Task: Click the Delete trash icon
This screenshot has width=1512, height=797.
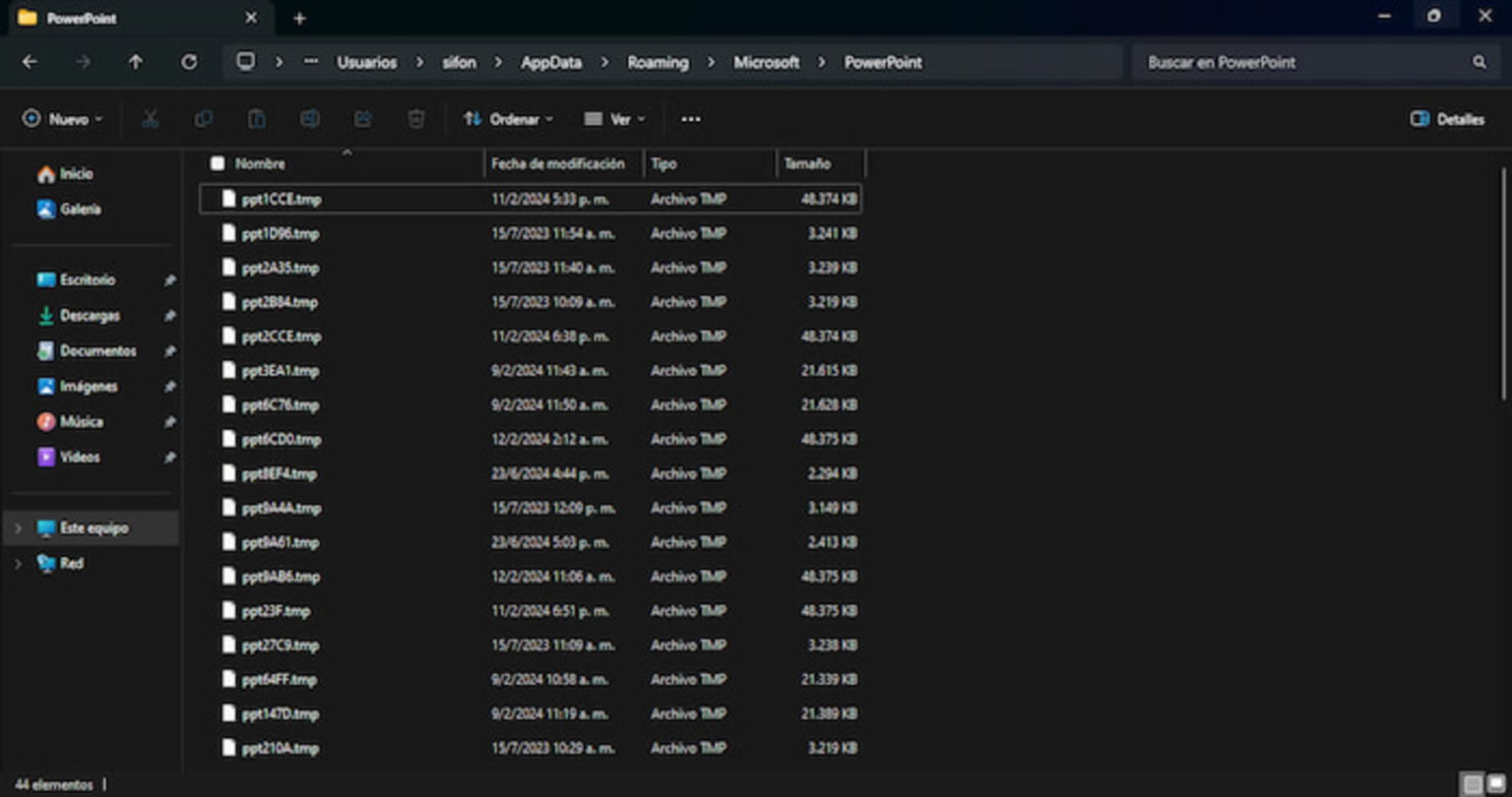Action: pyautogui.click(x=416, y=119)
